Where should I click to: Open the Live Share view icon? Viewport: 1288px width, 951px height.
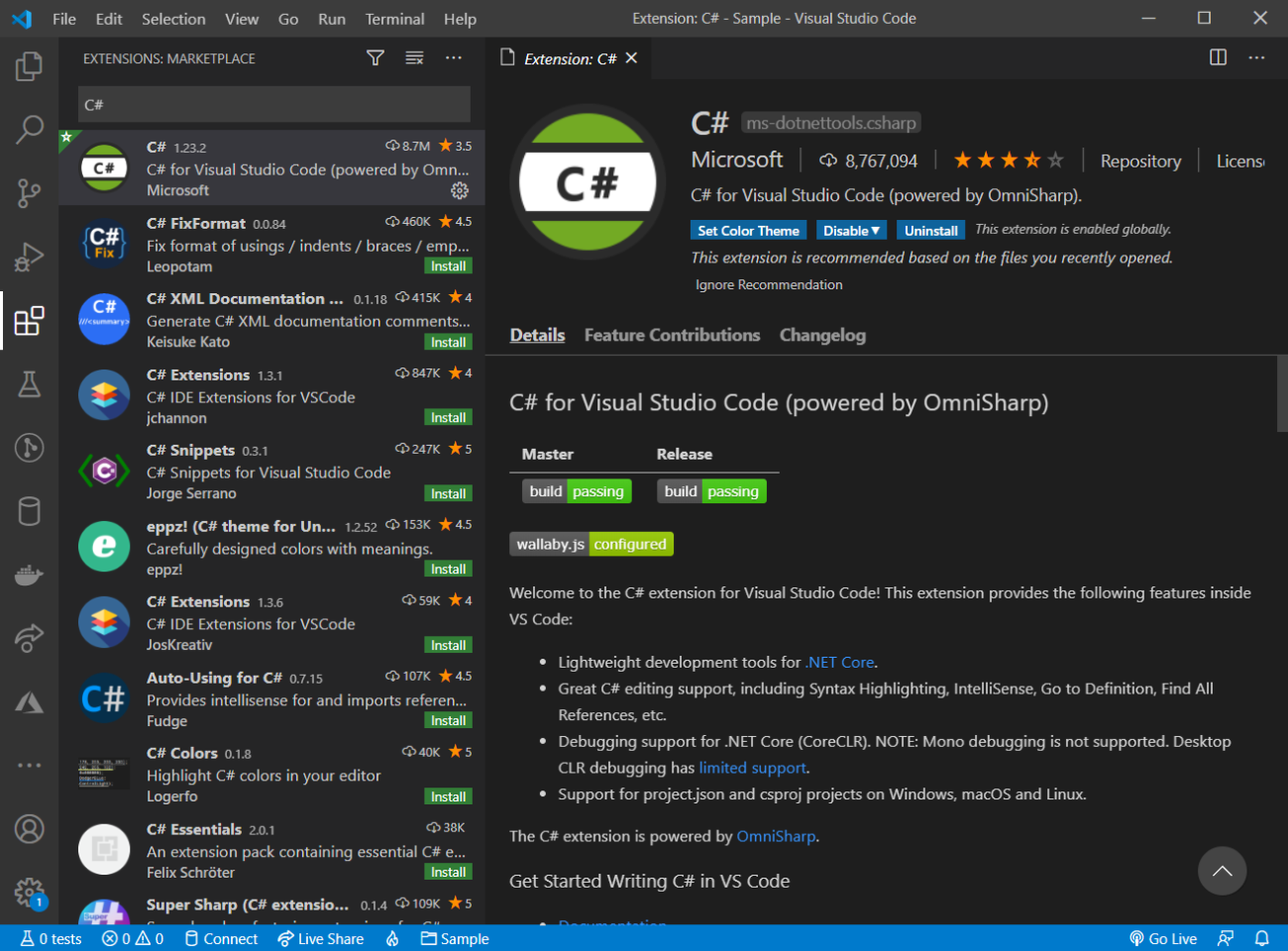coord(29,639)
